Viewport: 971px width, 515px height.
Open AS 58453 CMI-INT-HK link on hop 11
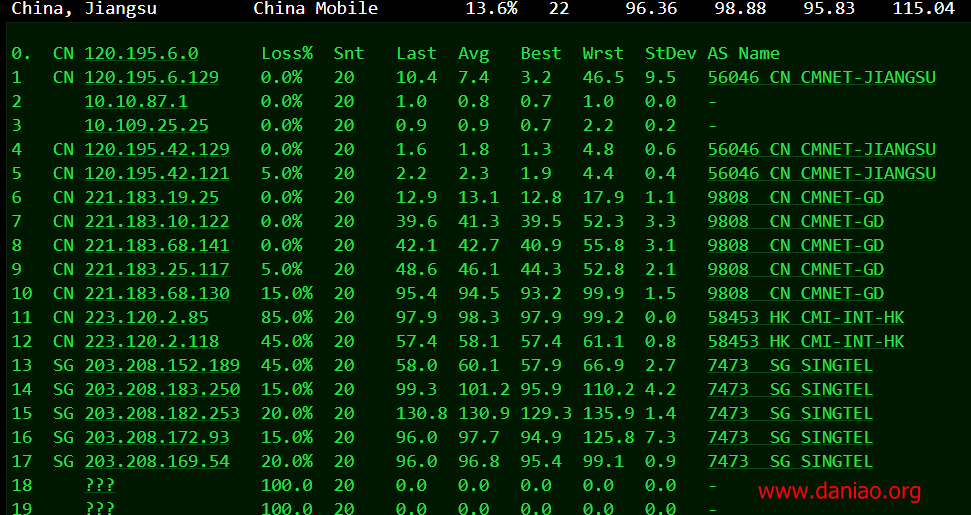[806, 318]
